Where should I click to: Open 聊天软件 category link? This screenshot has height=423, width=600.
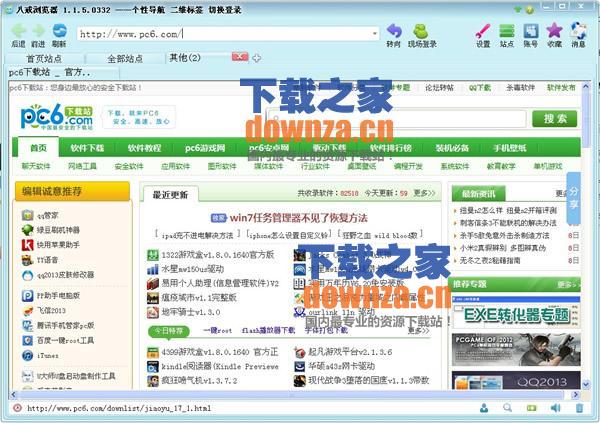36,166
